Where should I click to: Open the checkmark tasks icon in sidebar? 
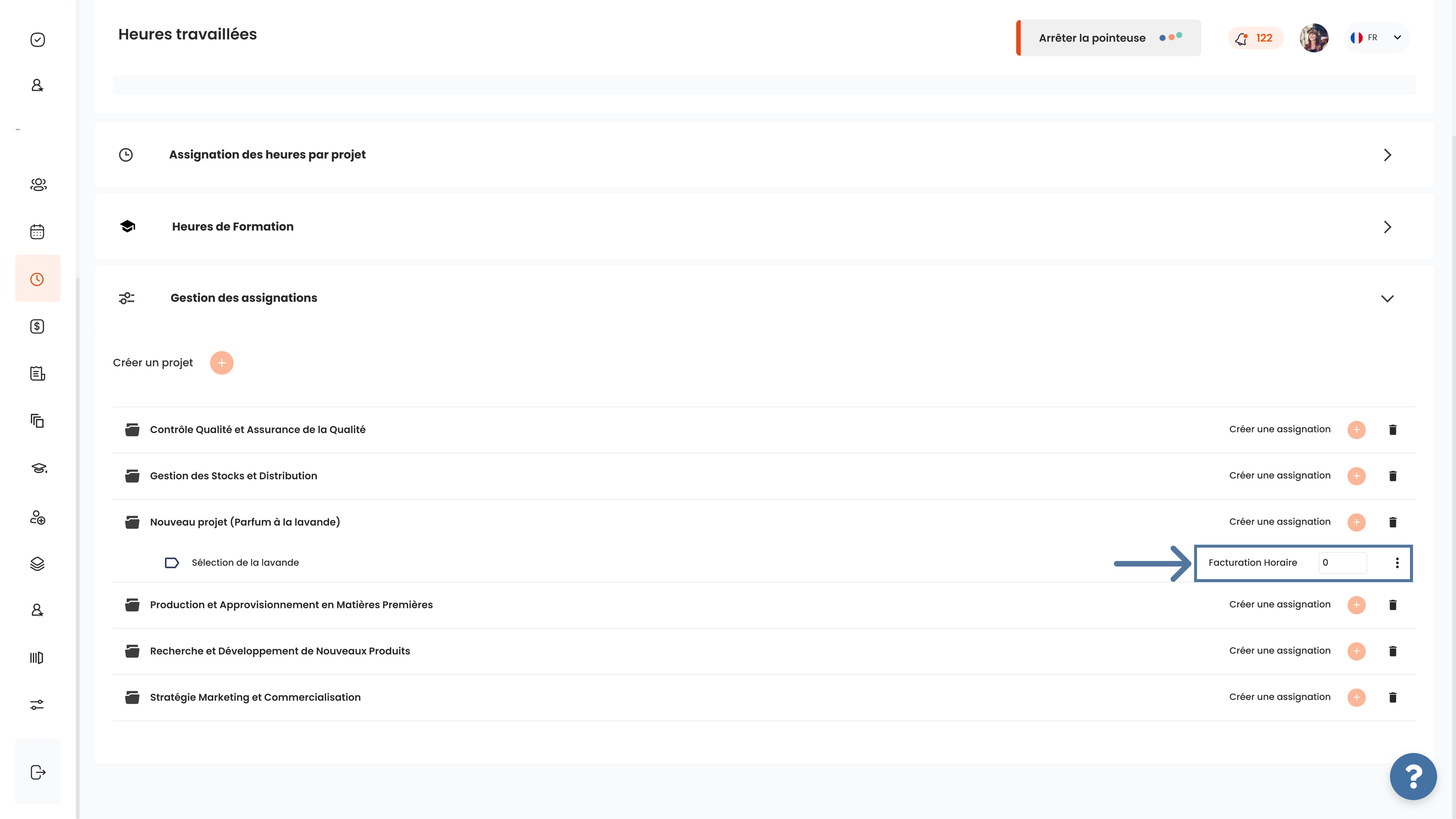click(x=37, y=40)
